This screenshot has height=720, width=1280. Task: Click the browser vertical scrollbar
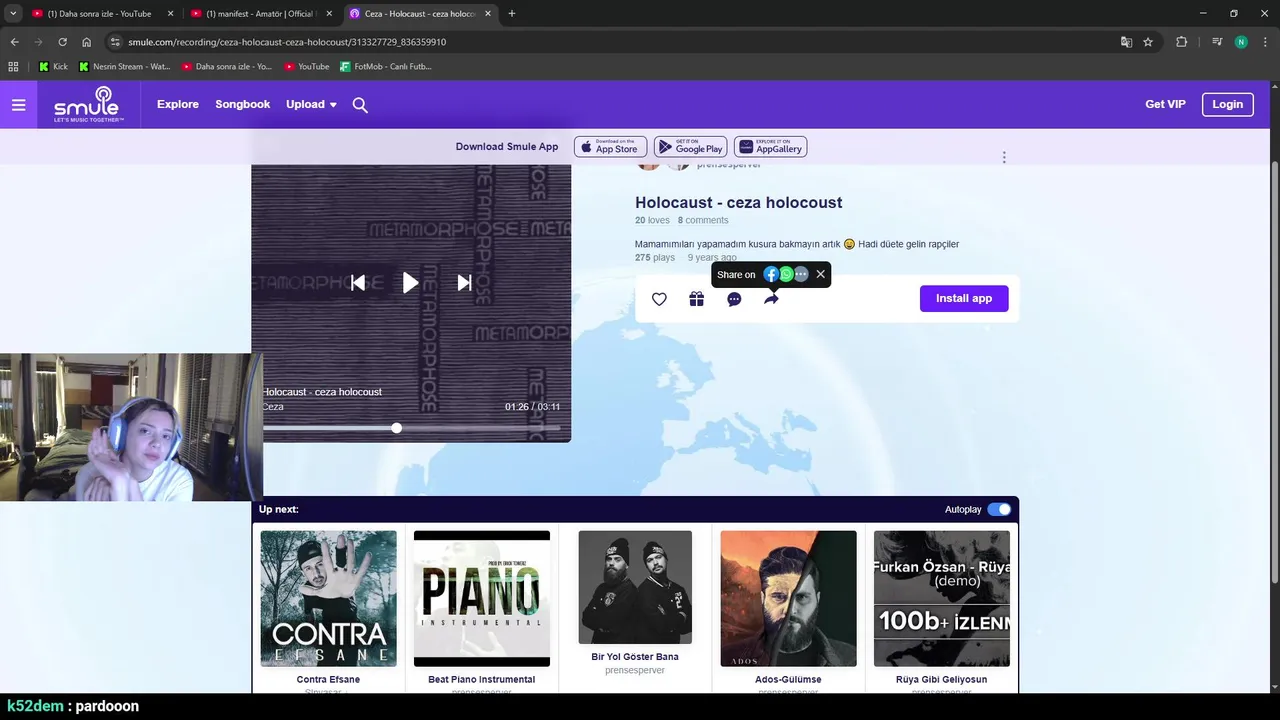1274,370
